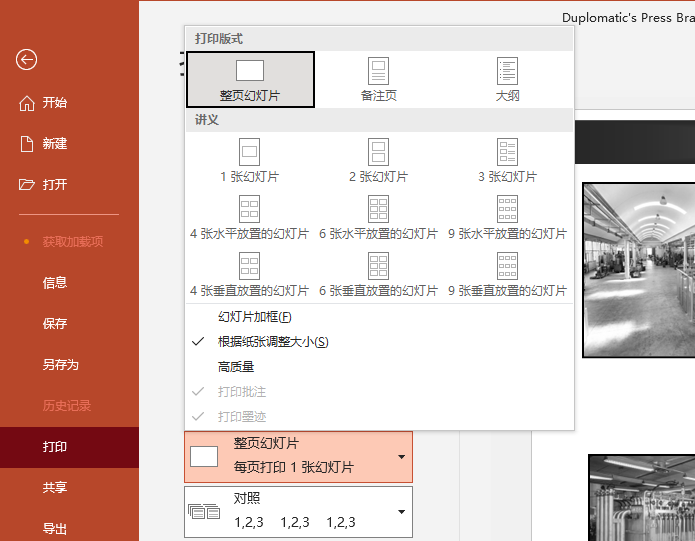Collapse the 整页幻灯片 print layout dropdown
695x541 pixels.
click(x=298, y=457)
